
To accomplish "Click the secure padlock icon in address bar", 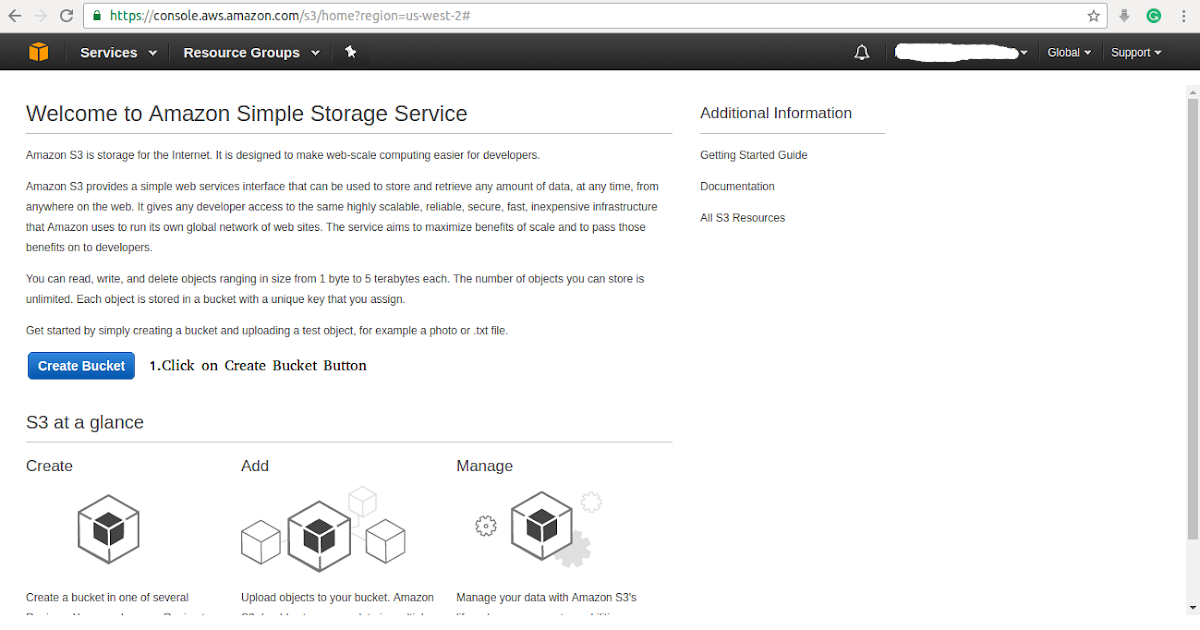I will click(97, 16).
